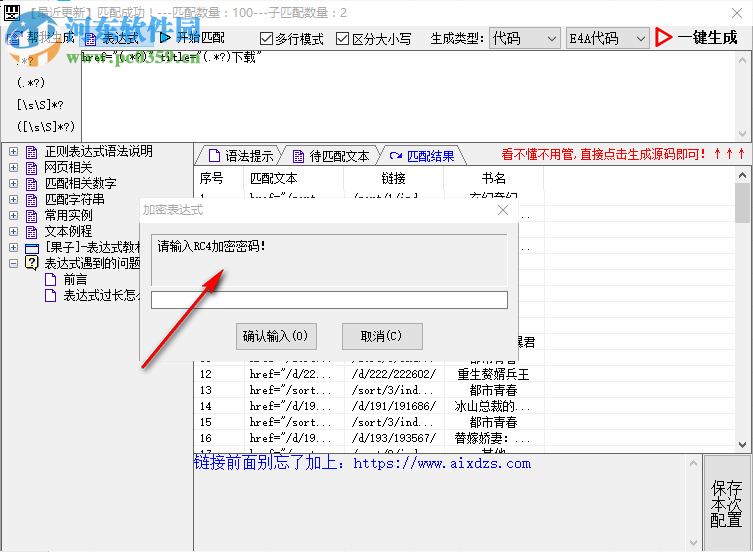Switch to the 匹配结果 tab
This screenshot has height=552, width=753.
click(423, 156)
